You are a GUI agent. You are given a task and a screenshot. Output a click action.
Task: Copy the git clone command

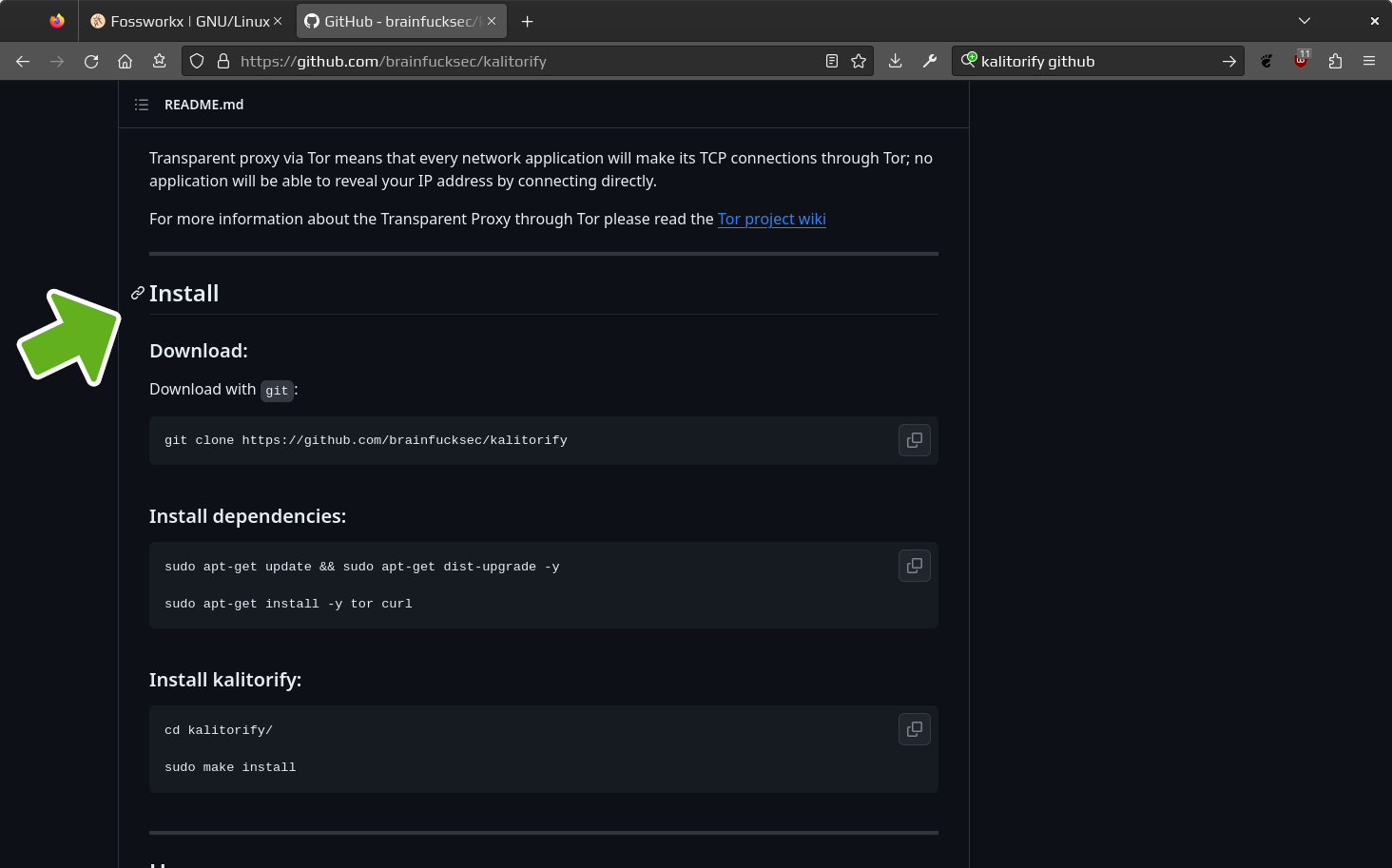[914, 440]
